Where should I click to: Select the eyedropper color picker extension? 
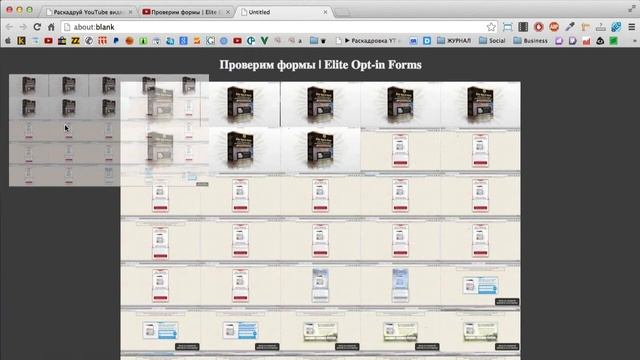coord(570,27)
